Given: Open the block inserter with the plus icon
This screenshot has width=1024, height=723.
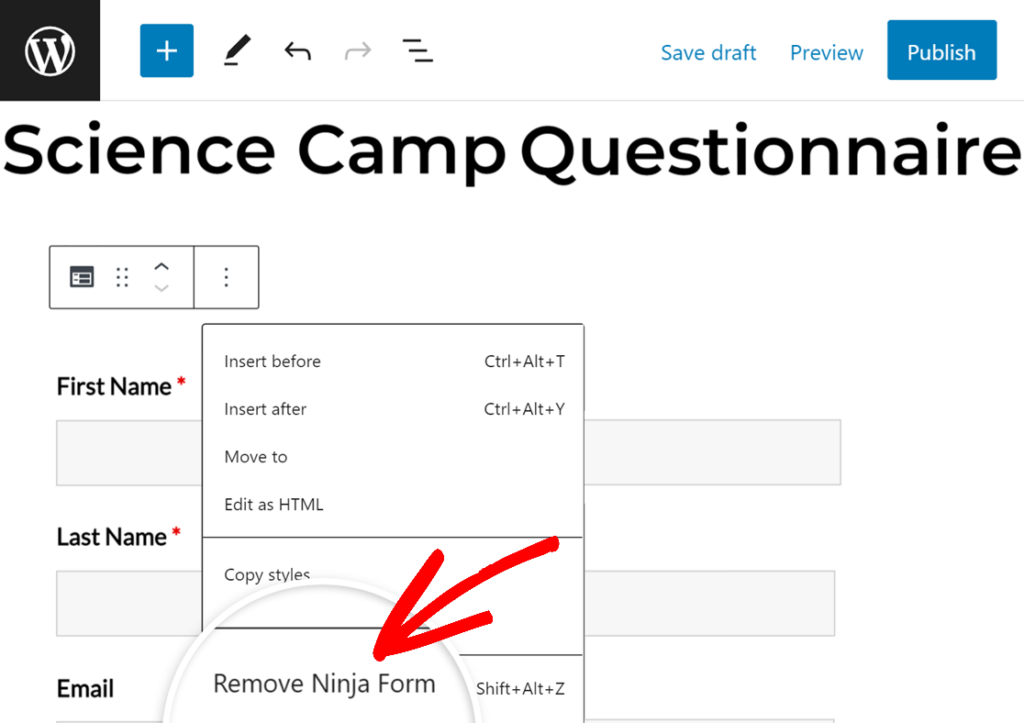Looking at the screenshot, I should click(166, 50).
